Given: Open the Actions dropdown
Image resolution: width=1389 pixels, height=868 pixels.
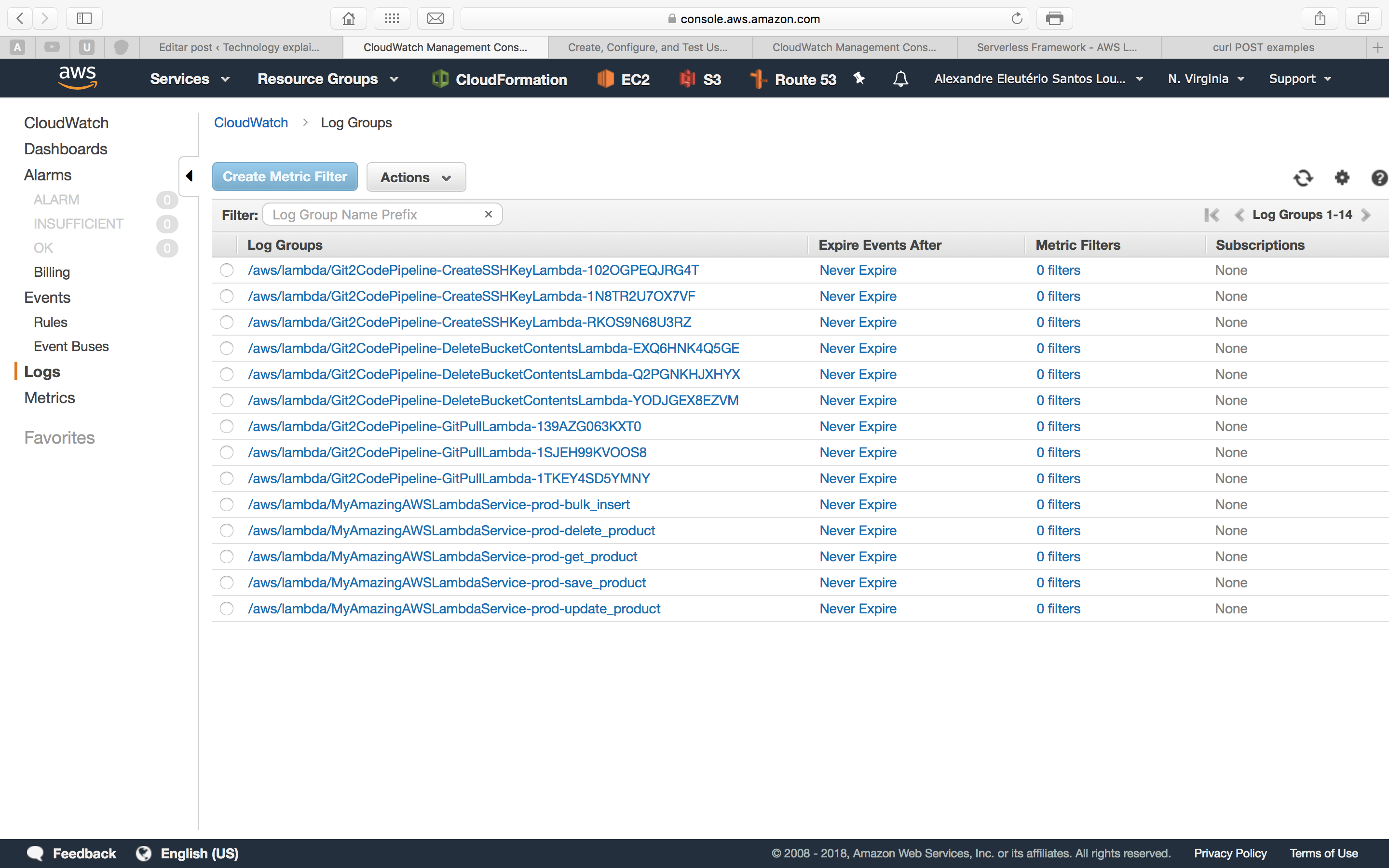Looking at the screenshot, I should (x=416, y=177).
